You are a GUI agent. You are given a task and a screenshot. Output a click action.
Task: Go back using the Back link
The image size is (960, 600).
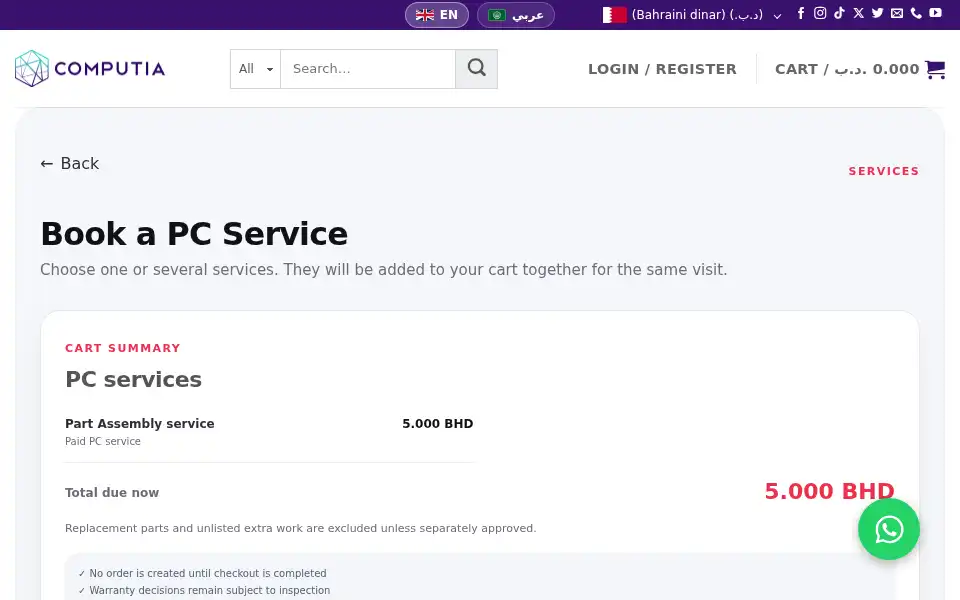(x=69, y=163)
